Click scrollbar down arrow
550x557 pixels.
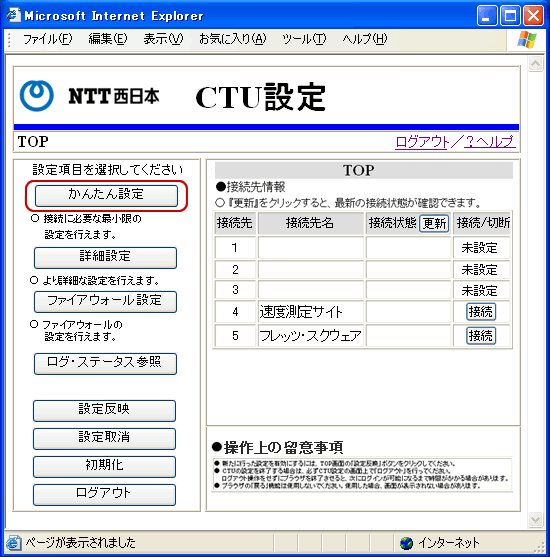[535, 519]
